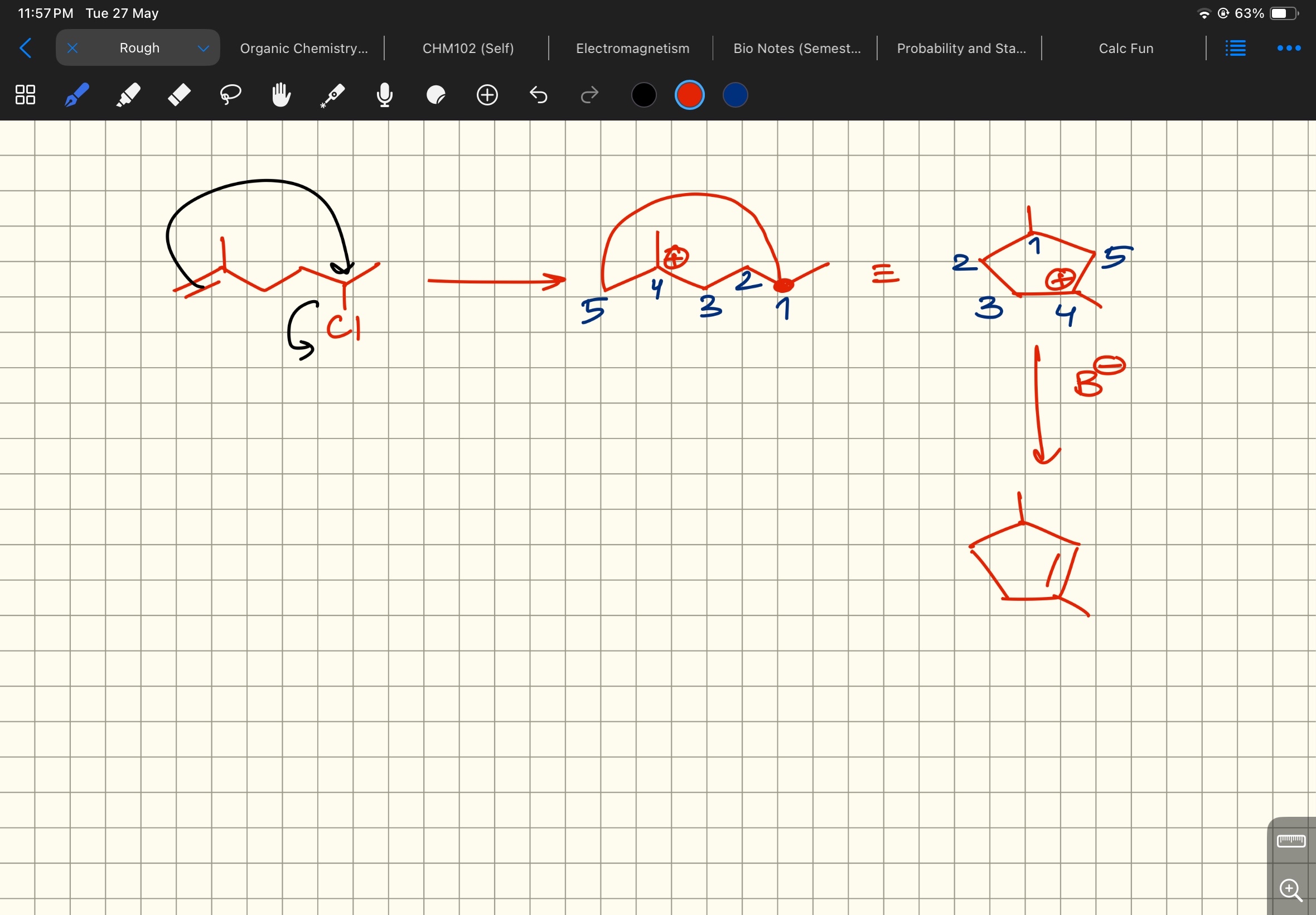The height and width of the screenshot is (915, 1316).
Task: Select the Eraser tool
Action: (x=180, y=95)
